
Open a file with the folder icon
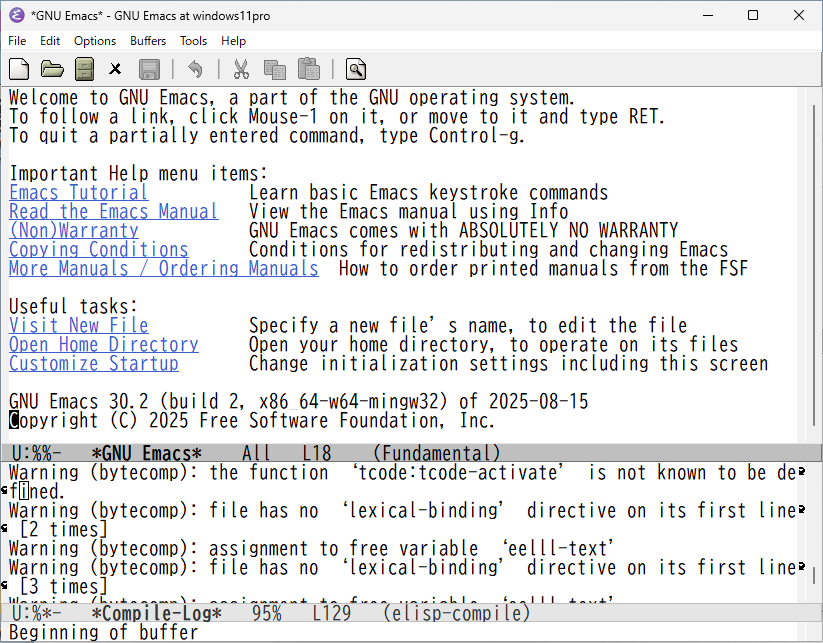[52, 69]
